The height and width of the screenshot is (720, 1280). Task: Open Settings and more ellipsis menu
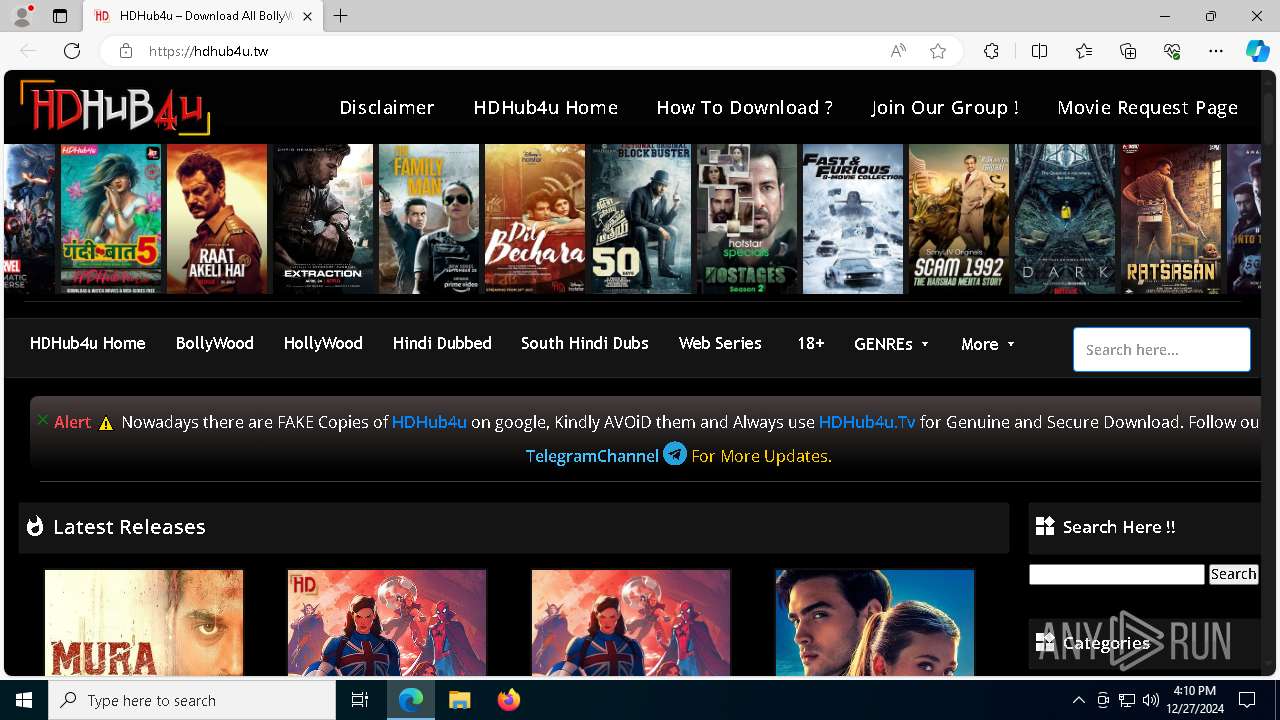tap(1216, 51)
